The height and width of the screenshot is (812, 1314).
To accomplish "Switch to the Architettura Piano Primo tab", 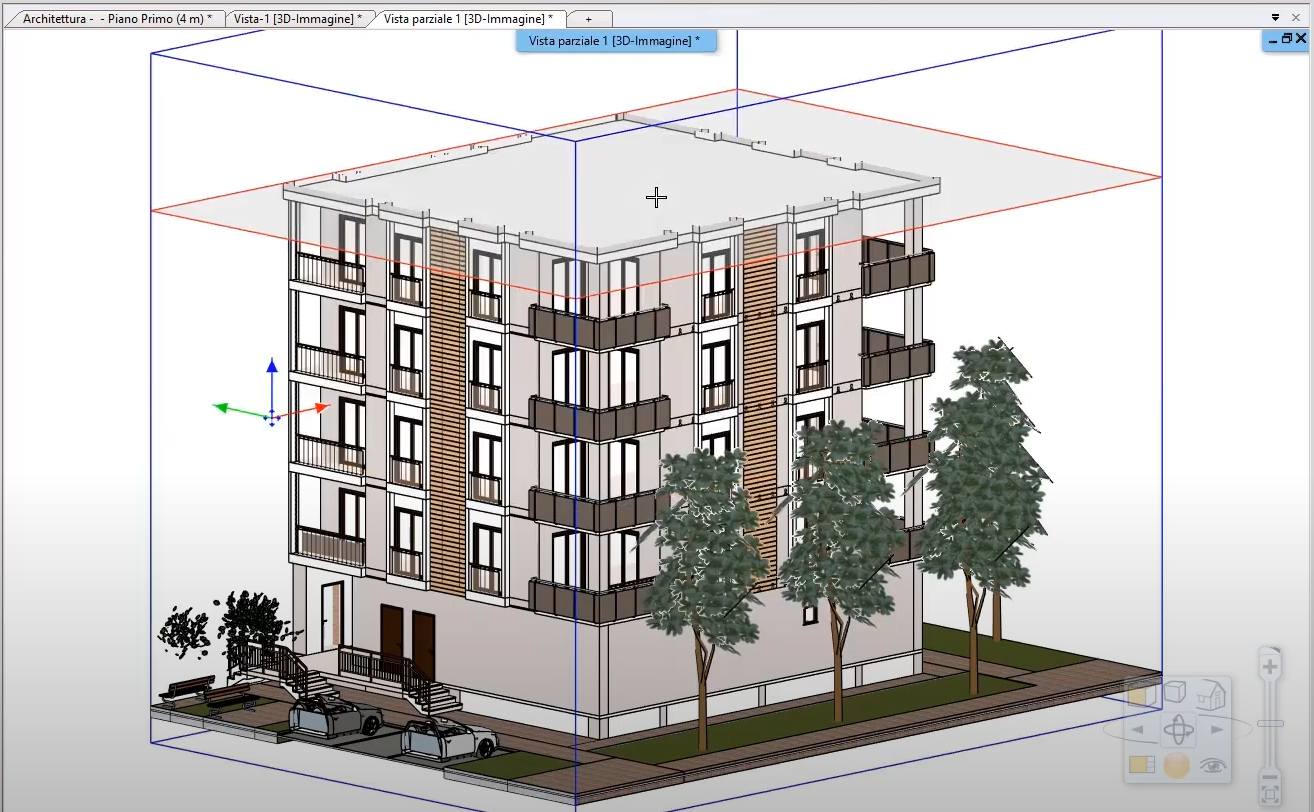I will point(116,18).
